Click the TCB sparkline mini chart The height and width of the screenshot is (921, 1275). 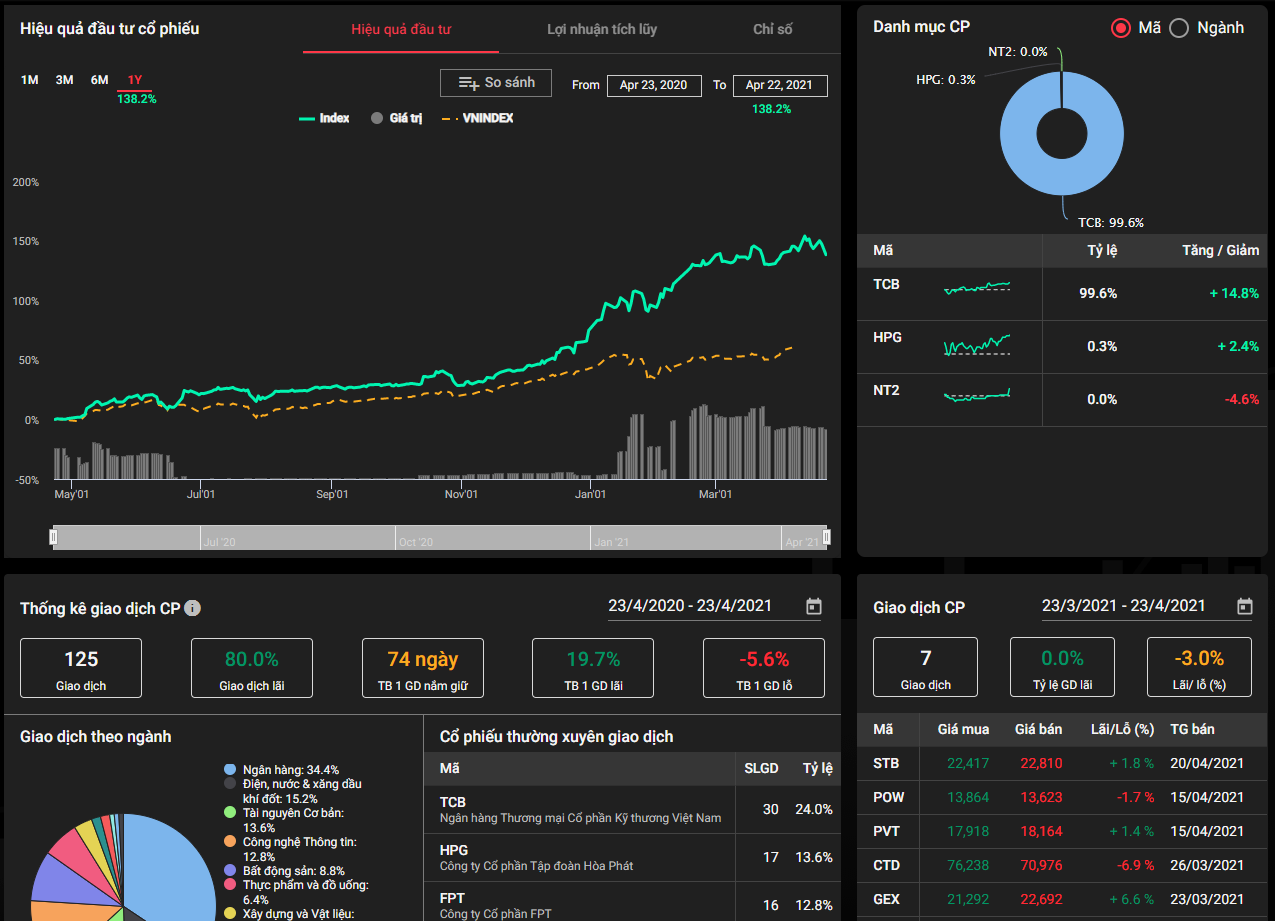[977, 288]
